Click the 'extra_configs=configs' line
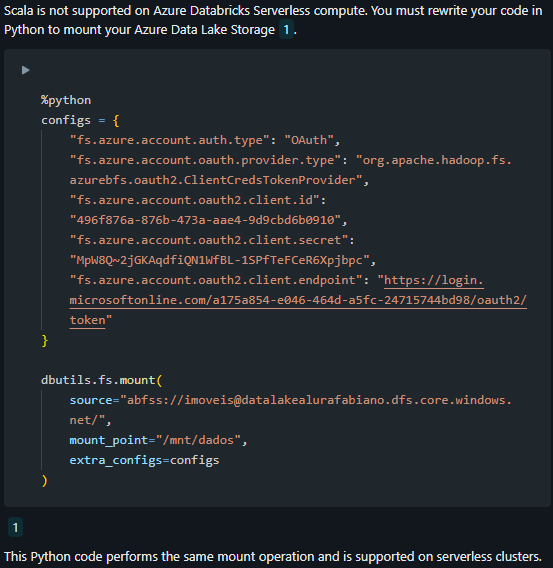553x568 pixels. click(144, 460)
